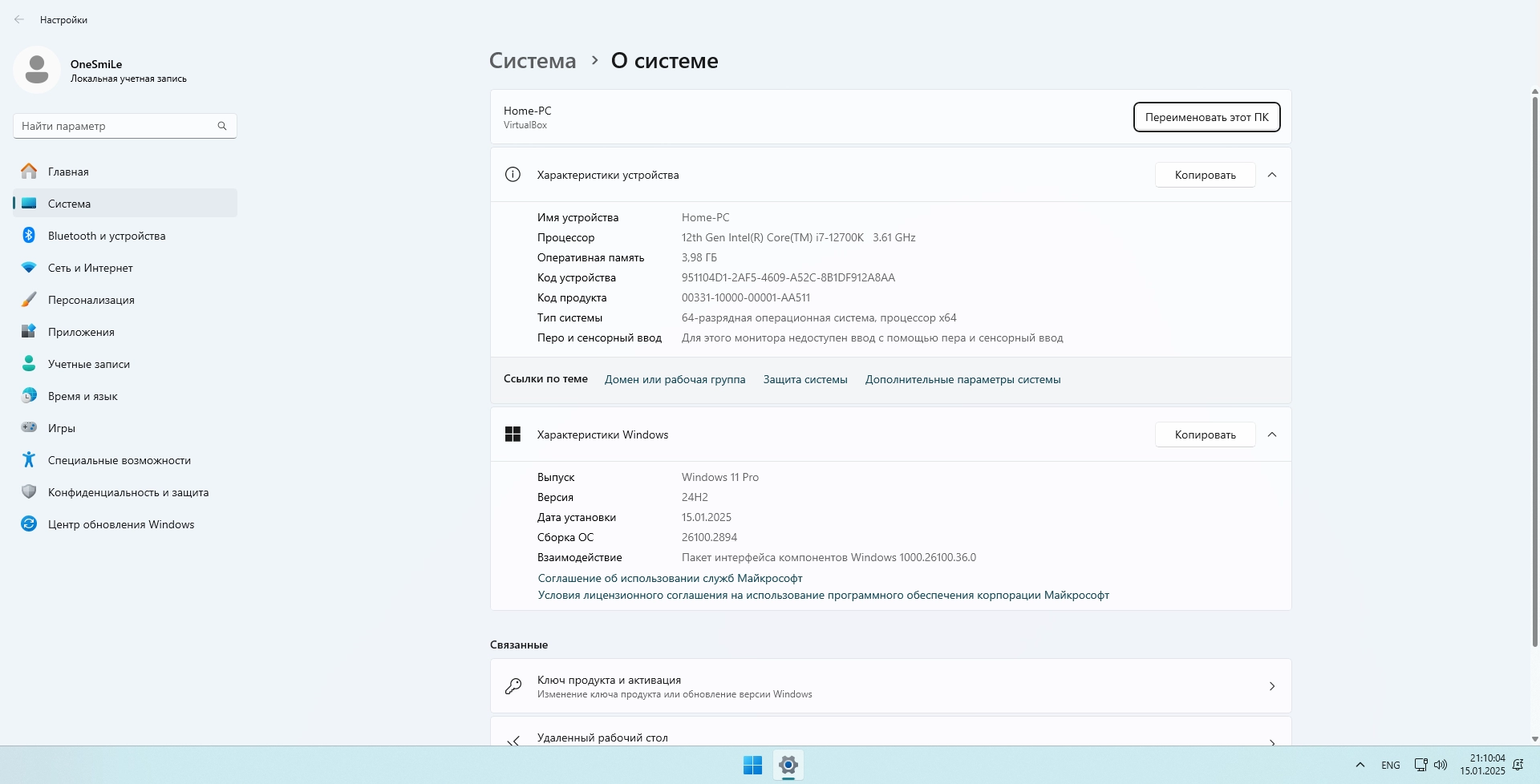Click the search magnifier icon in Найти параметр
The width and height of the screenshot is (1540, 784).
click(x=222, y=126)
